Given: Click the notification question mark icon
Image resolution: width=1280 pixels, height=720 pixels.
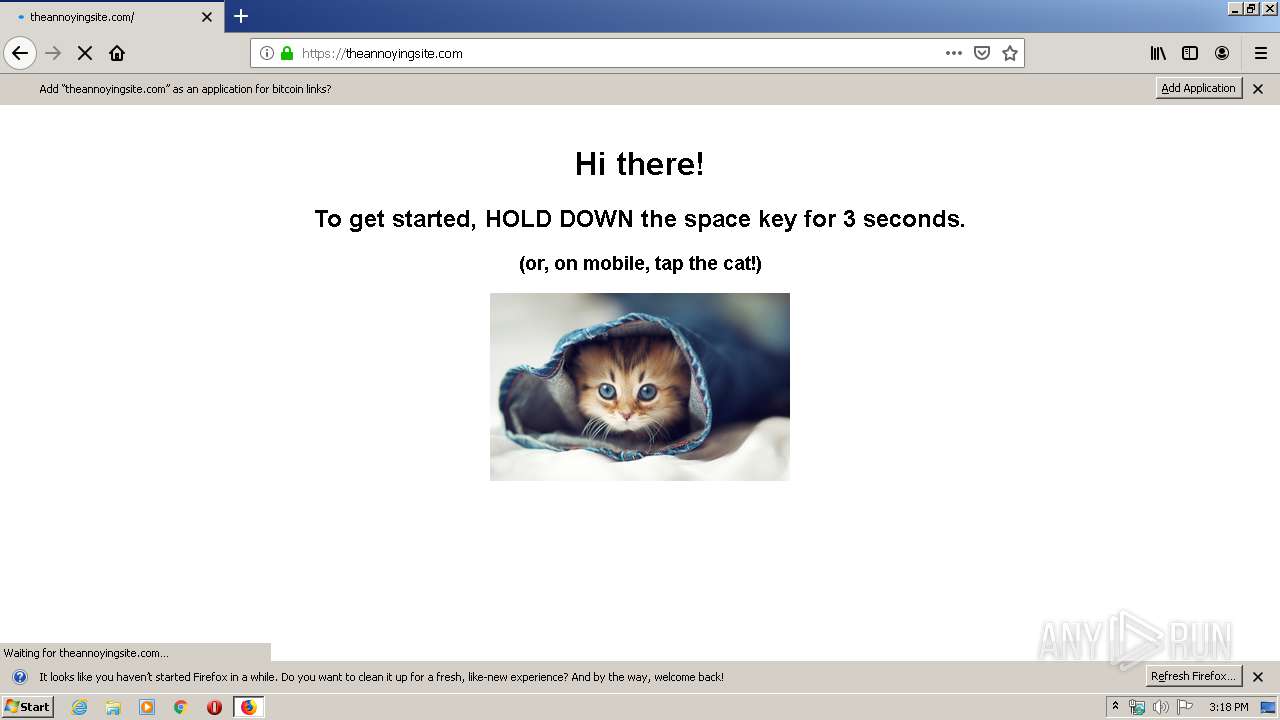Looking at the screenshot, I should click(x=19, y=677).
